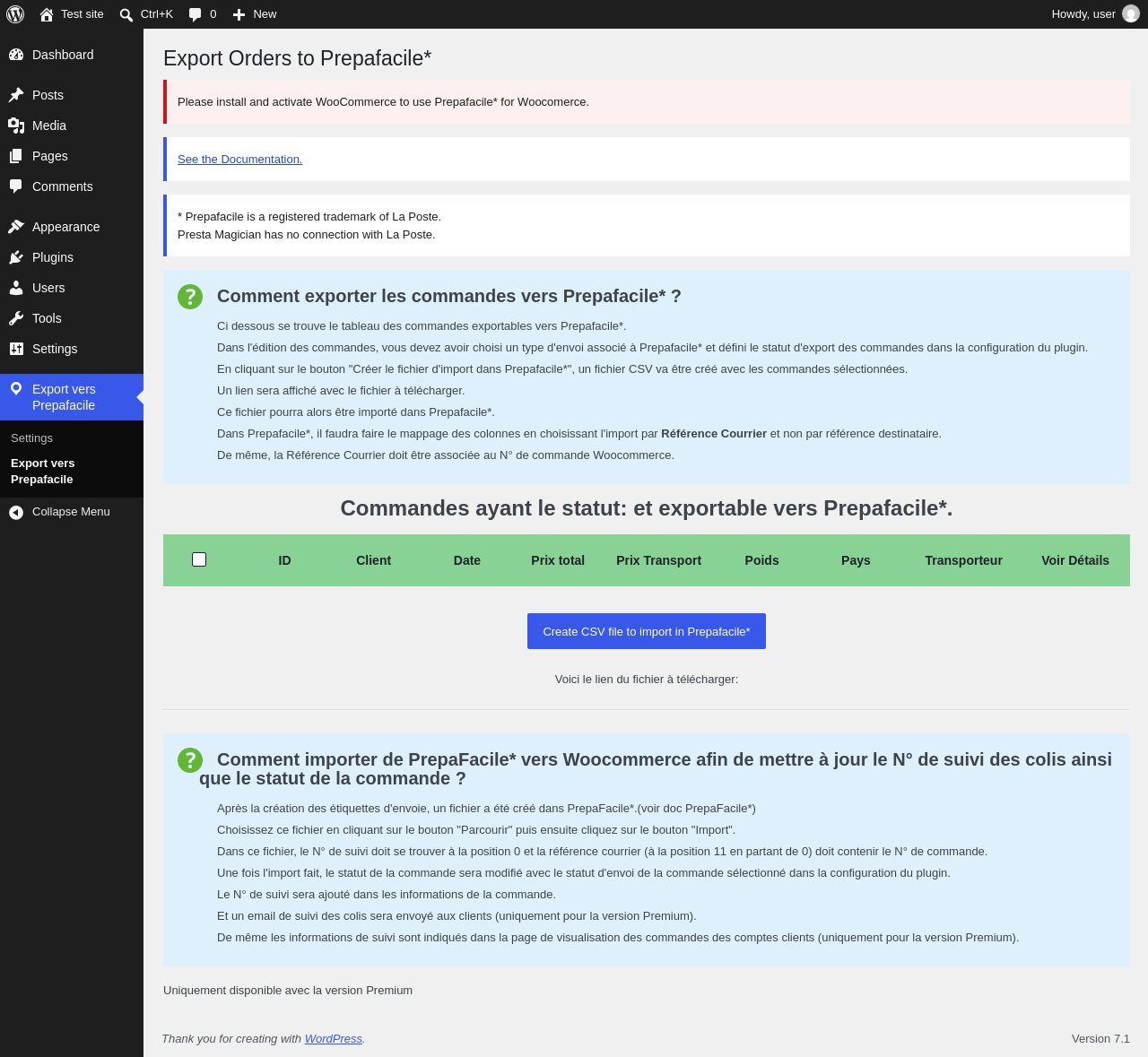This screenshot has width=1148, height=1057.
Task: Open the Dashboard menu
Action: (x=72, y=55)
